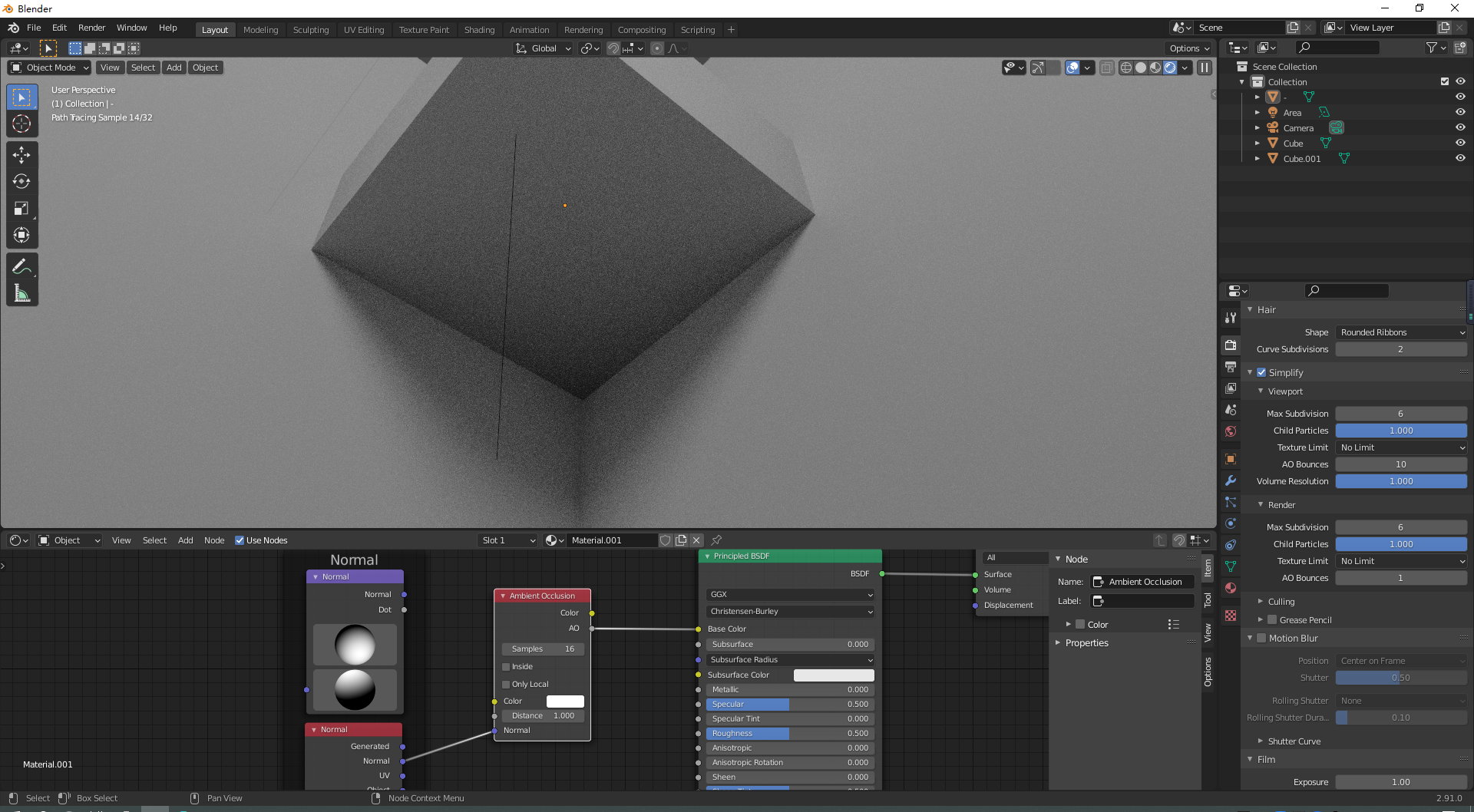Open the Modifier properties wrench tab
Image resolution: width=1474 pixels, height=812 pixels.
pyautogui.click(x=1231, y=480)
